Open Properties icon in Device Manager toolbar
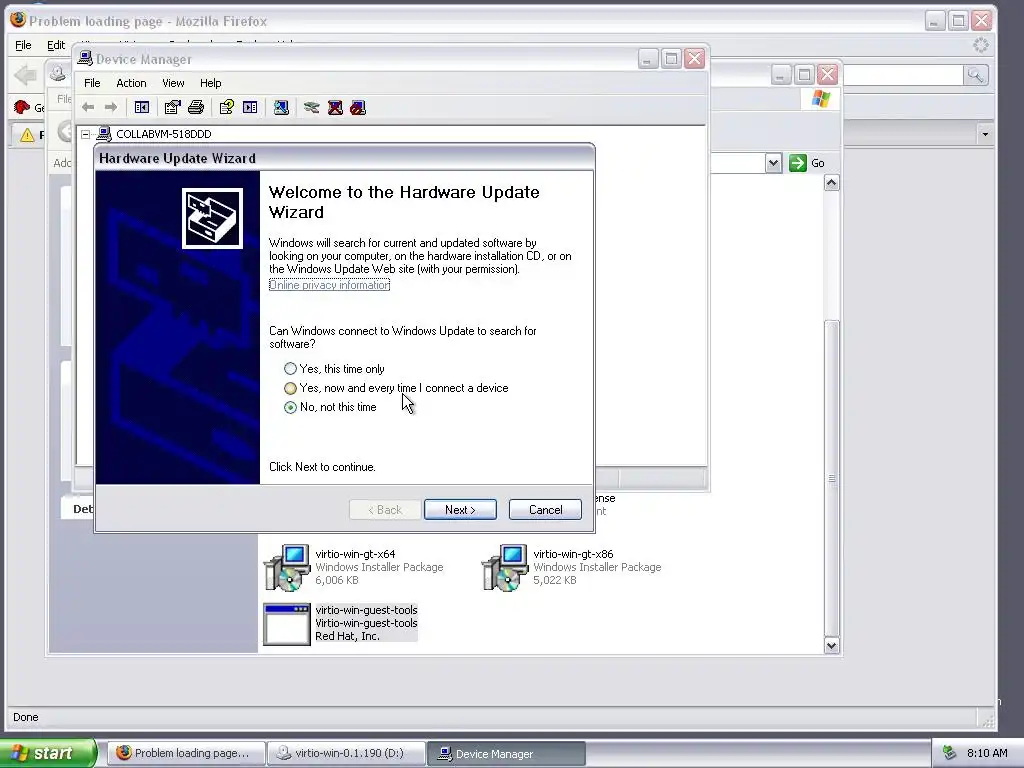 pos(172,108)
